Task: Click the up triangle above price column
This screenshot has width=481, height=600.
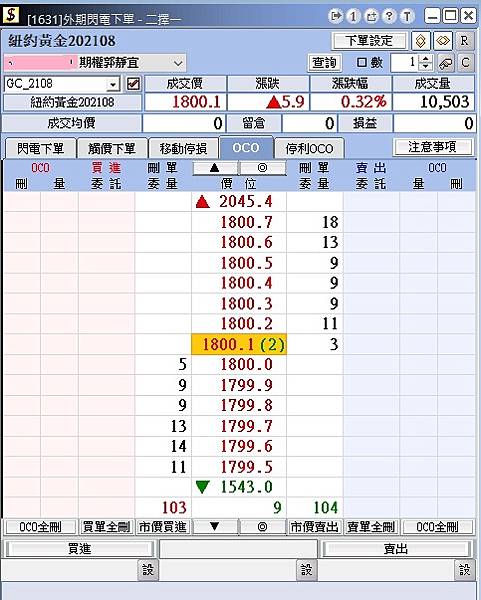Action: pyautogui.click(x=215, y=168)
